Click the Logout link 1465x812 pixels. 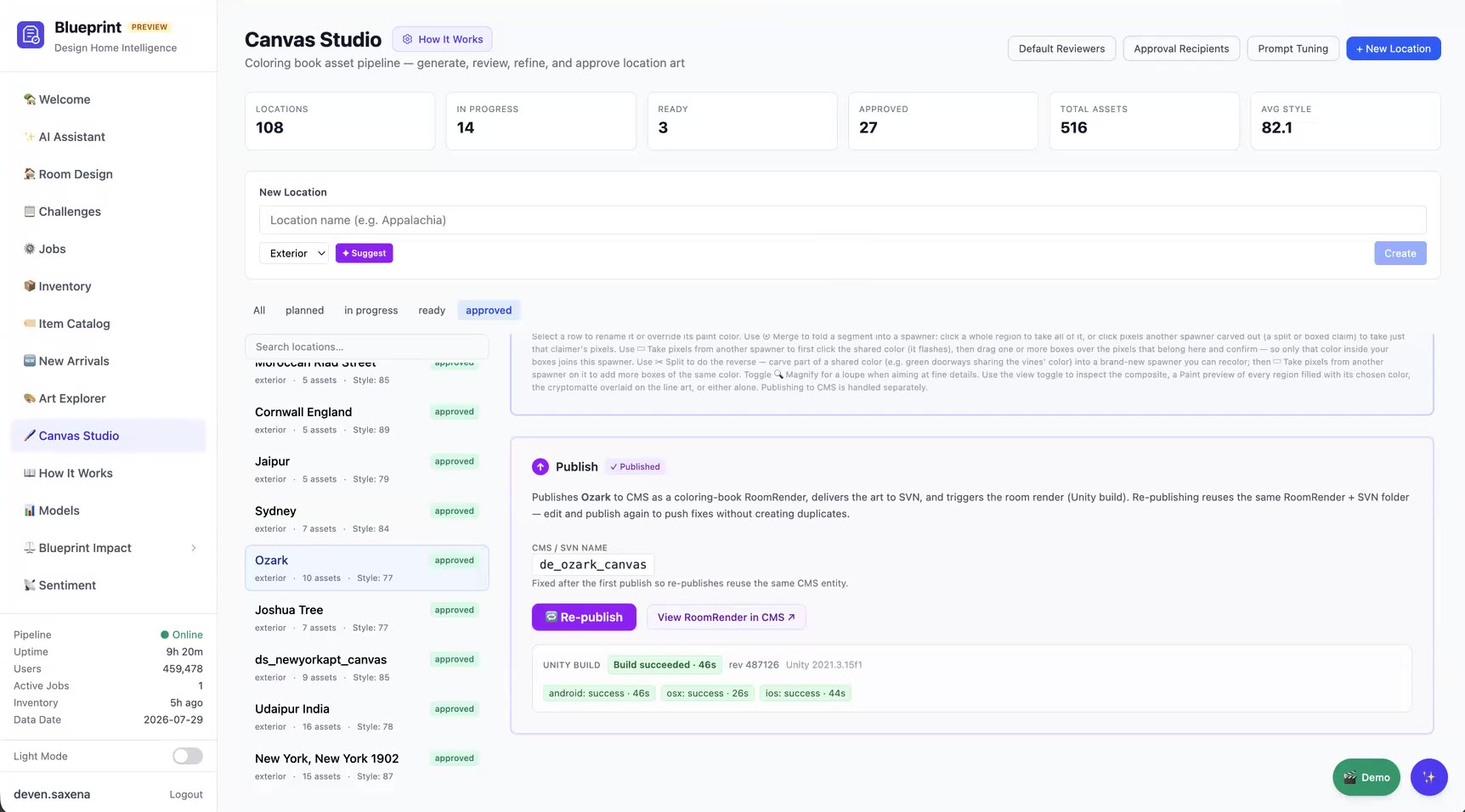coord(186,795)
